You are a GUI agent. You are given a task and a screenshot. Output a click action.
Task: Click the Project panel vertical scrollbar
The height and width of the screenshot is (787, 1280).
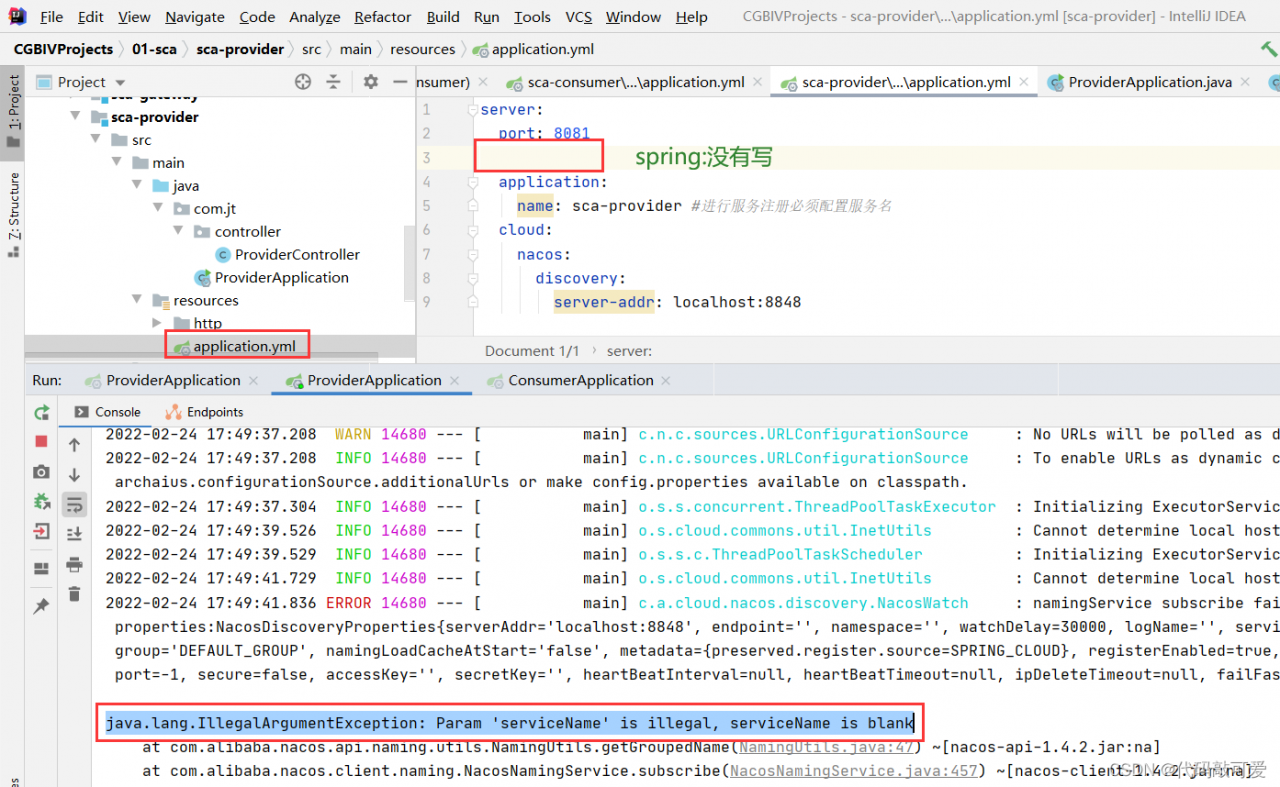(409, 262)
